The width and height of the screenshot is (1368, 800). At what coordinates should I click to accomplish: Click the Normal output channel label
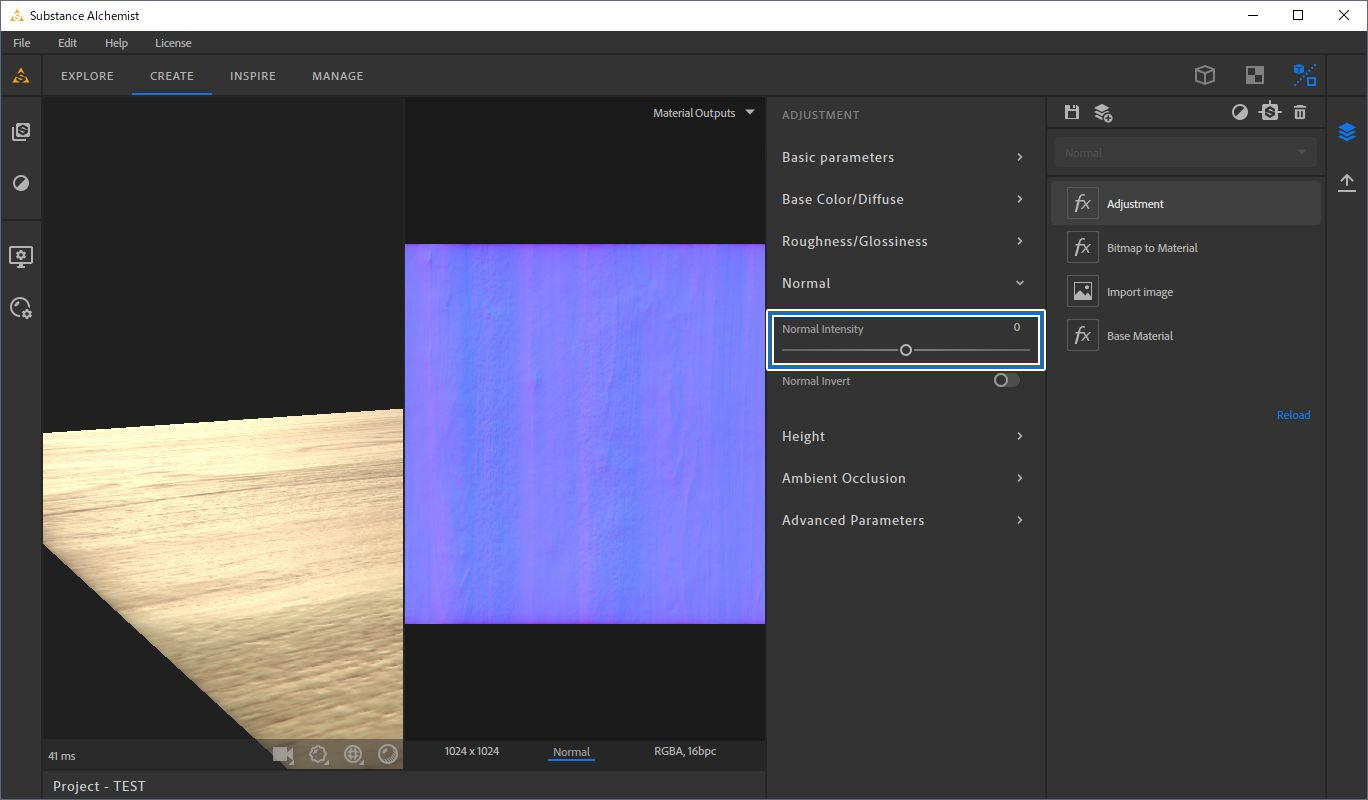point(571,752)
